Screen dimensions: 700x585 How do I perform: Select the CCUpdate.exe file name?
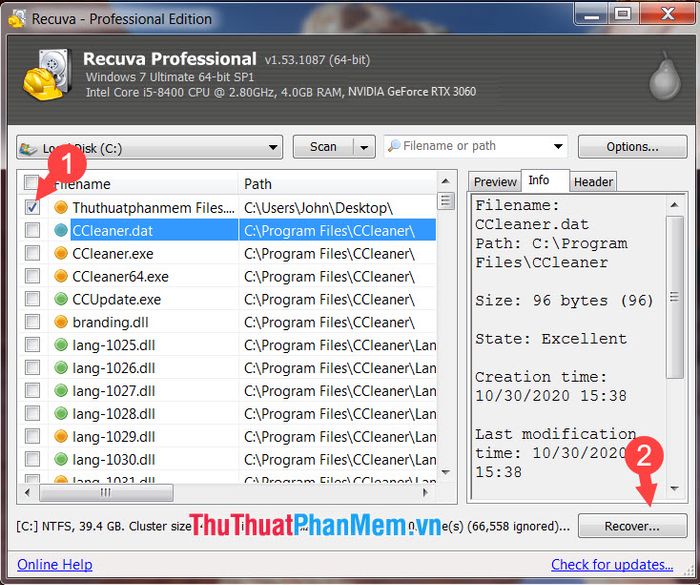117,299
